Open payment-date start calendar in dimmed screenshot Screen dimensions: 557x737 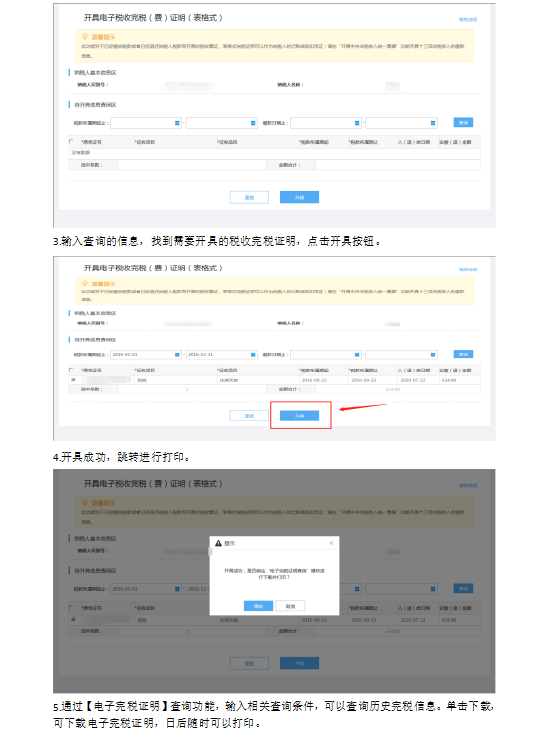pyautogui.click(x=357, y=589)
